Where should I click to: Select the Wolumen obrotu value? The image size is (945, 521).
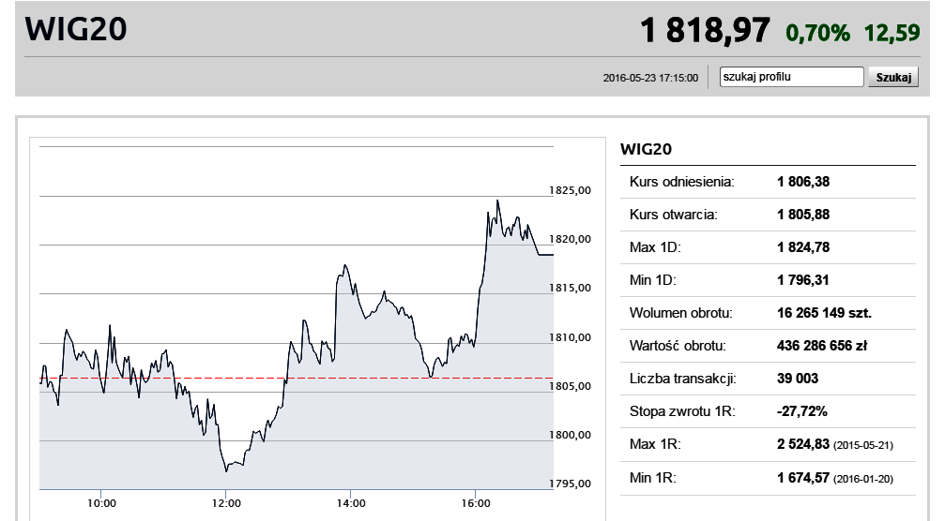click(x=824, y=313)
